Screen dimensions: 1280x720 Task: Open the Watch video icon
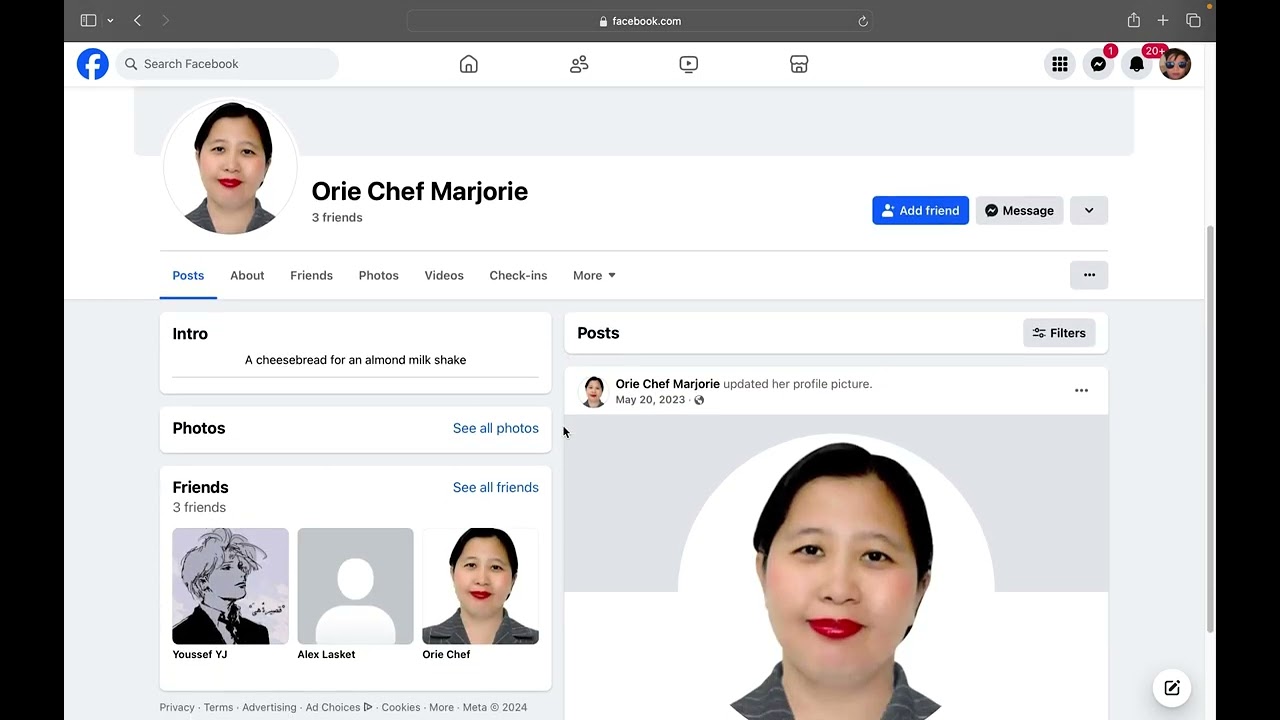pos(689,64)
